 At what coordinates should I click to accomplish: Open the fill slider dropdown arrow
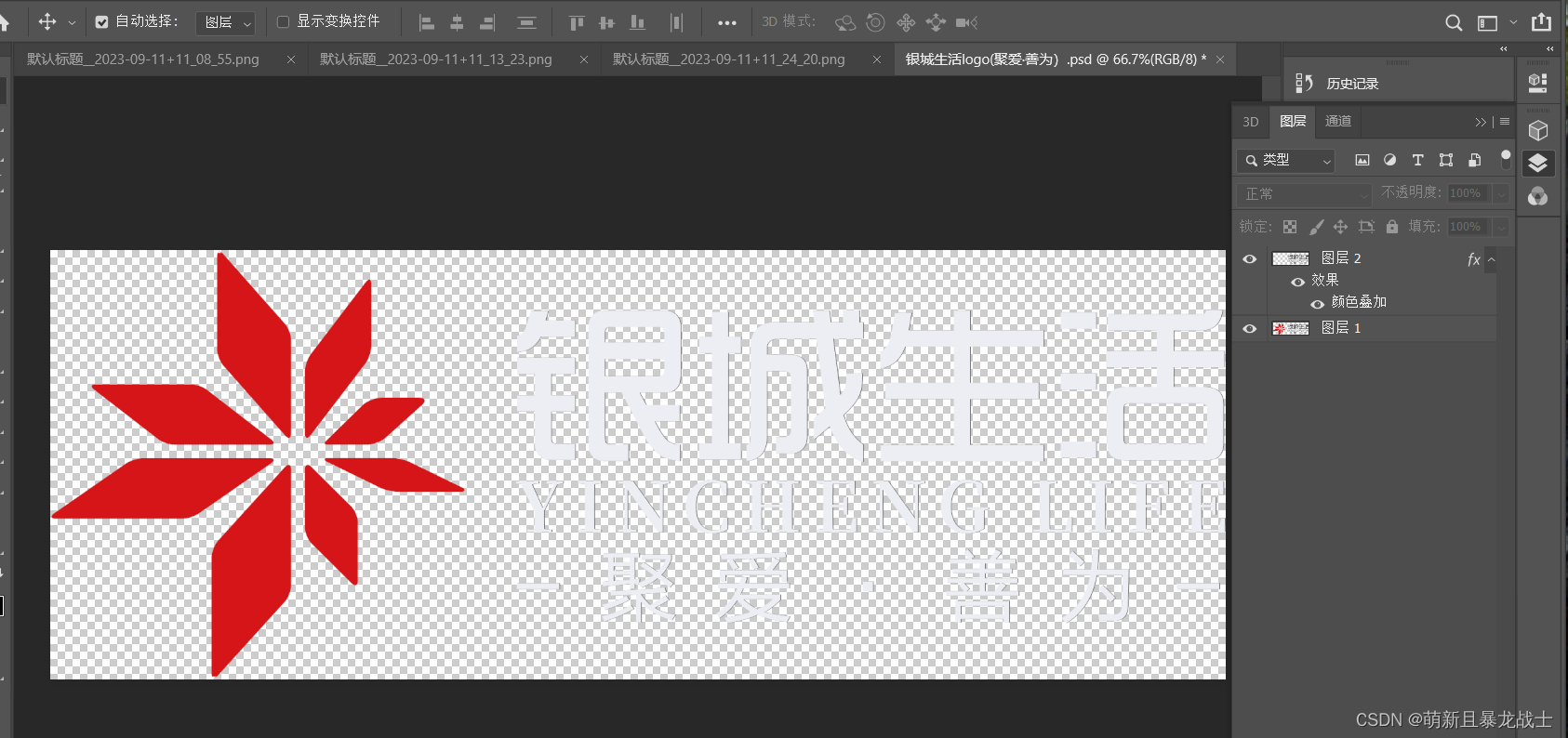coord(1500,227)
